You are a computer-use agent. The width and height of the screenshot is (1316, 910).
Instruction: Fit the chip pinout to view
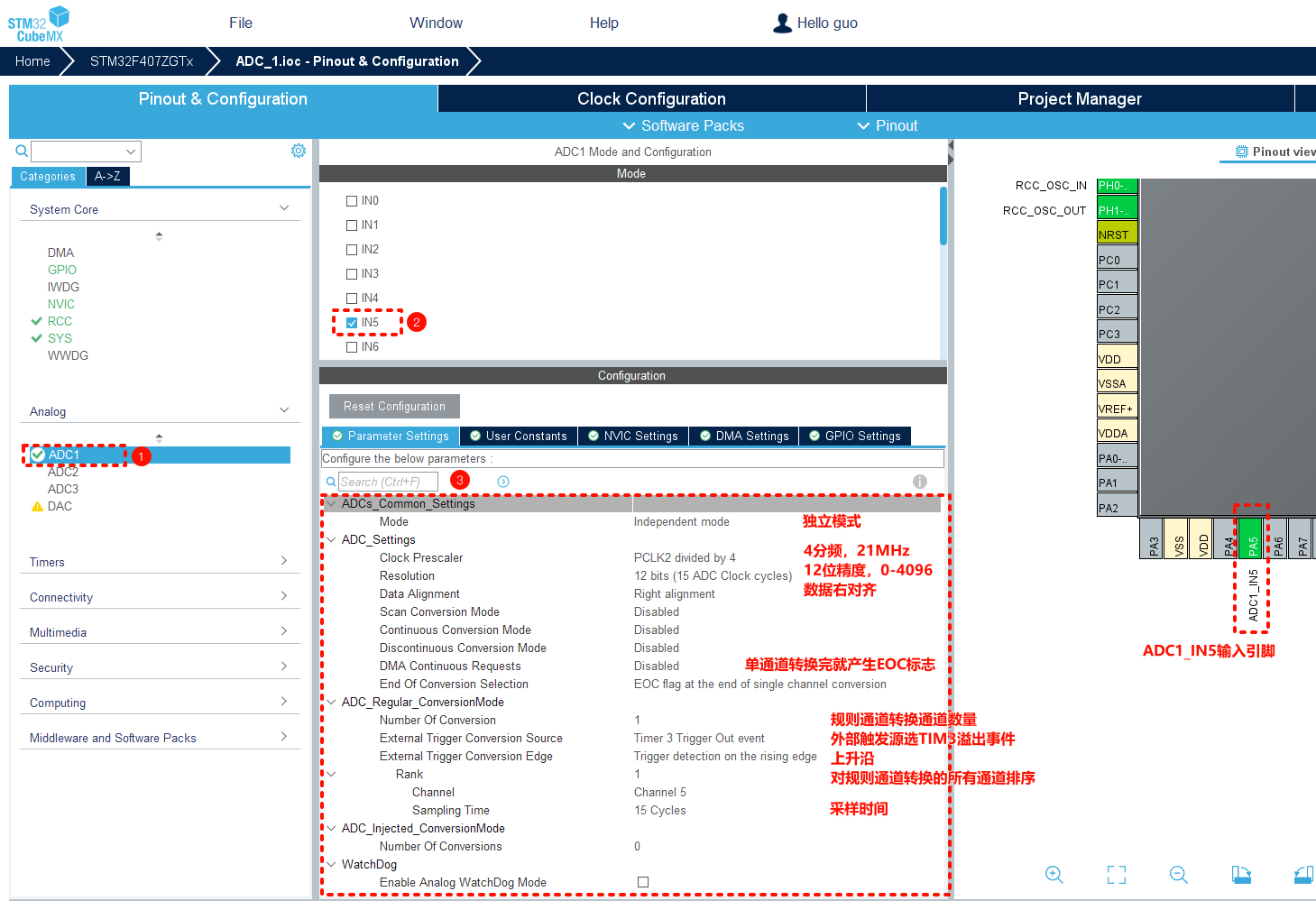[1117, 874]
